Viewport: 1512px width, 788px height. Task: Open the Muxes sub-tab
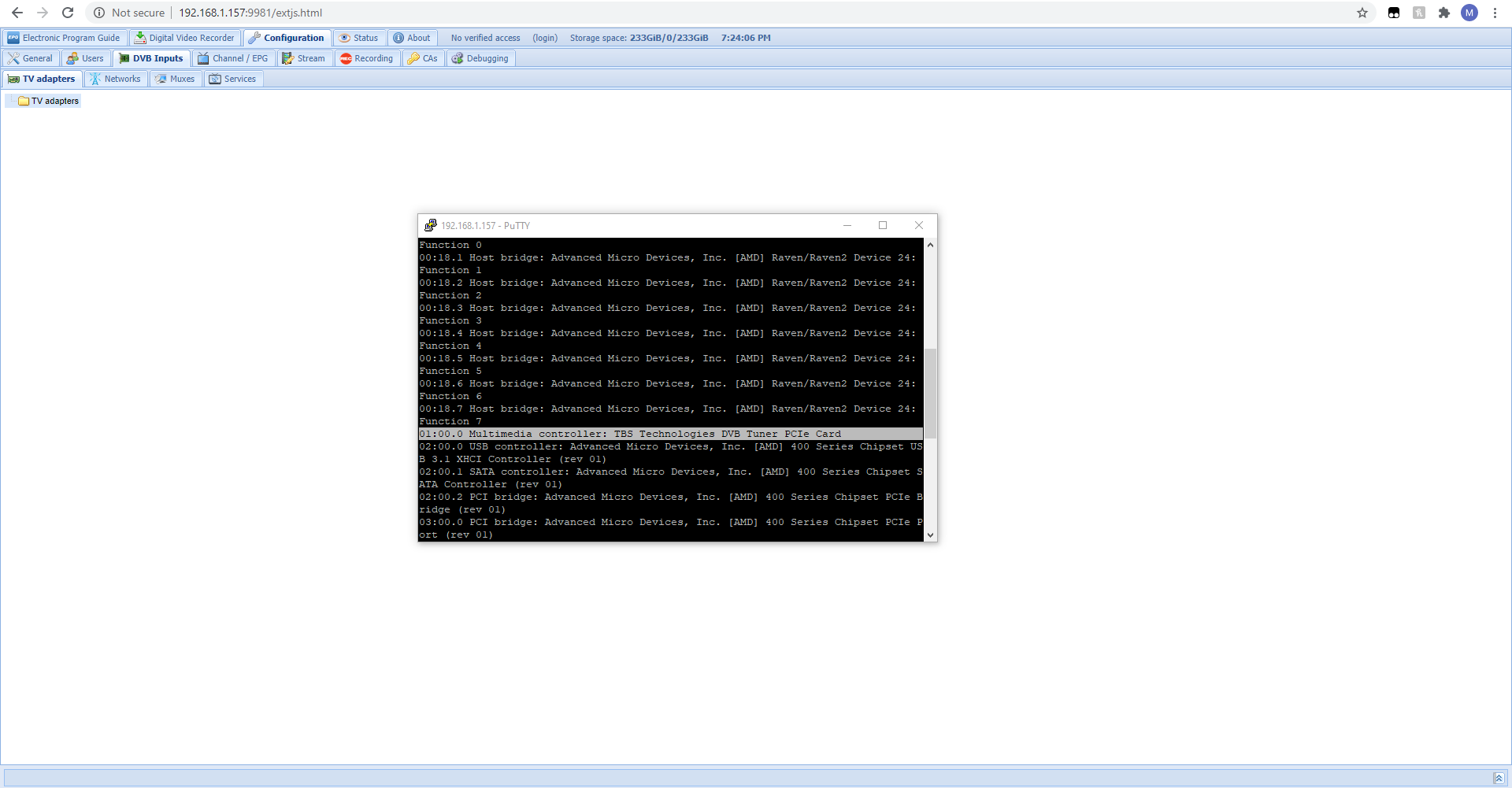tap(175, 79)
